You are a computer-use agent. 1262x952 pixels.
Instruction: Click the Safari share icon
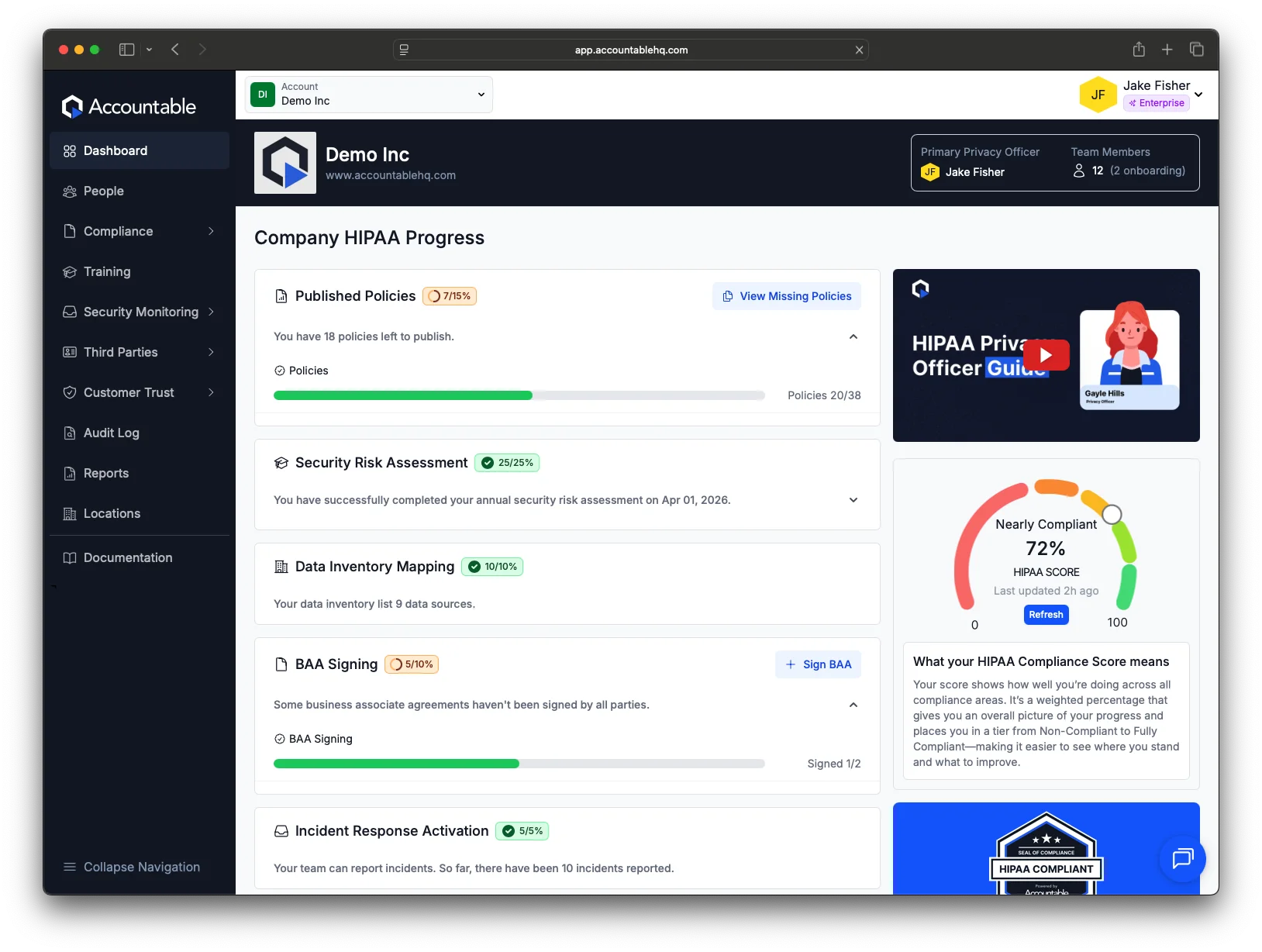click(1138, 50)
